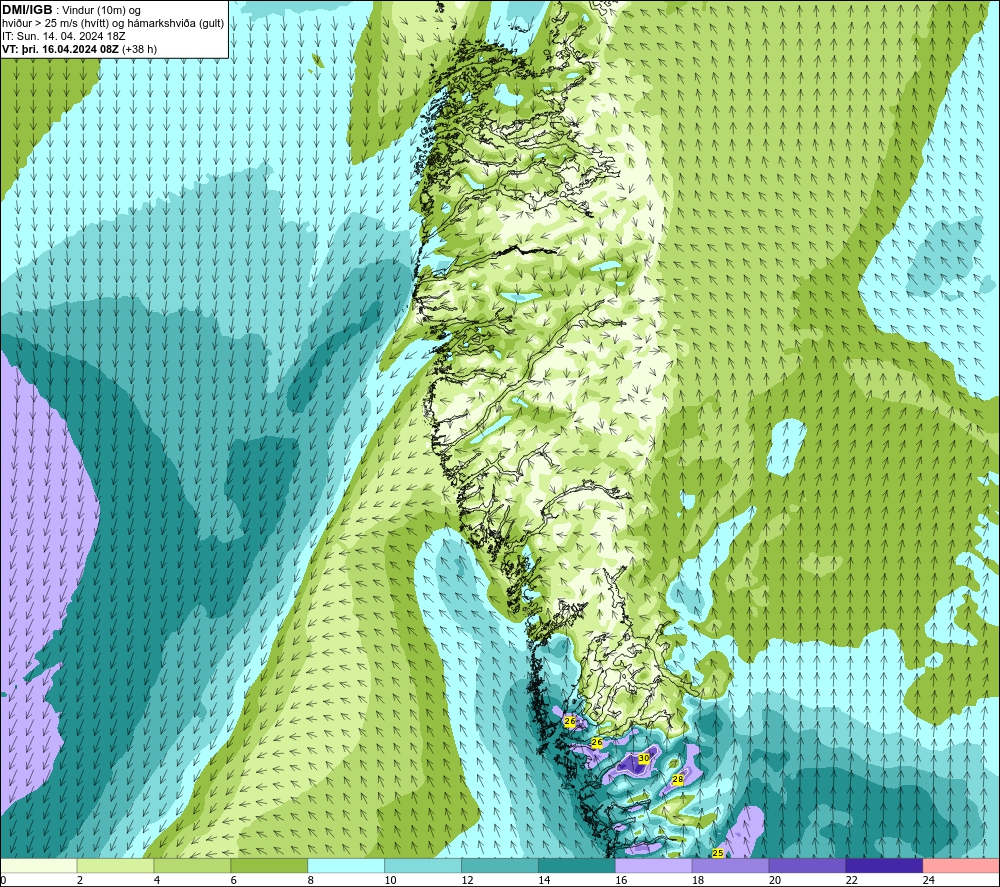Click the 16–18 m/s lavender legend swatch
The width and height of the screenshot is (1000, 887).
[x=654, y=865]
